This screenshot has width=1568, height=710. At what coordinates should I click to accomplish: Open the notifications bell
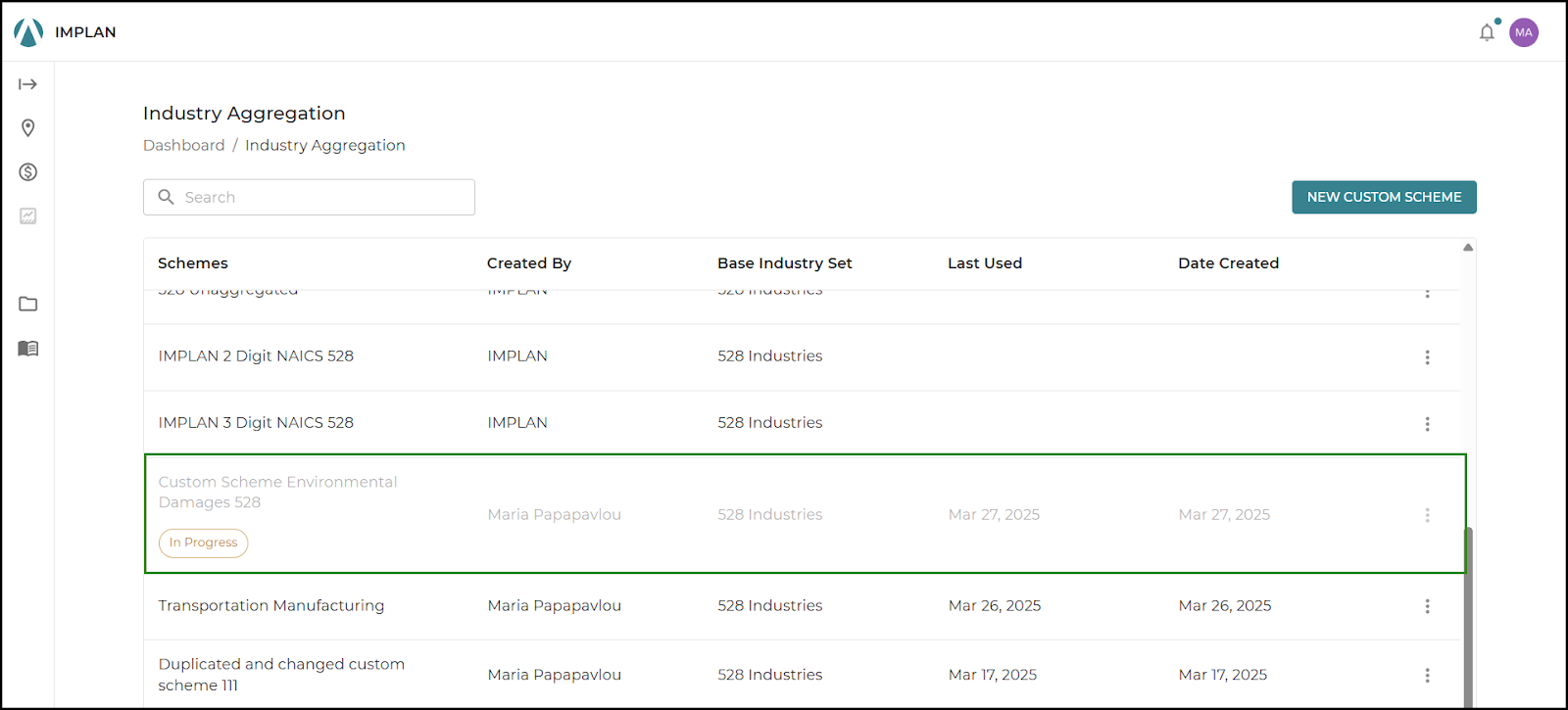(x=1487, y=32)
